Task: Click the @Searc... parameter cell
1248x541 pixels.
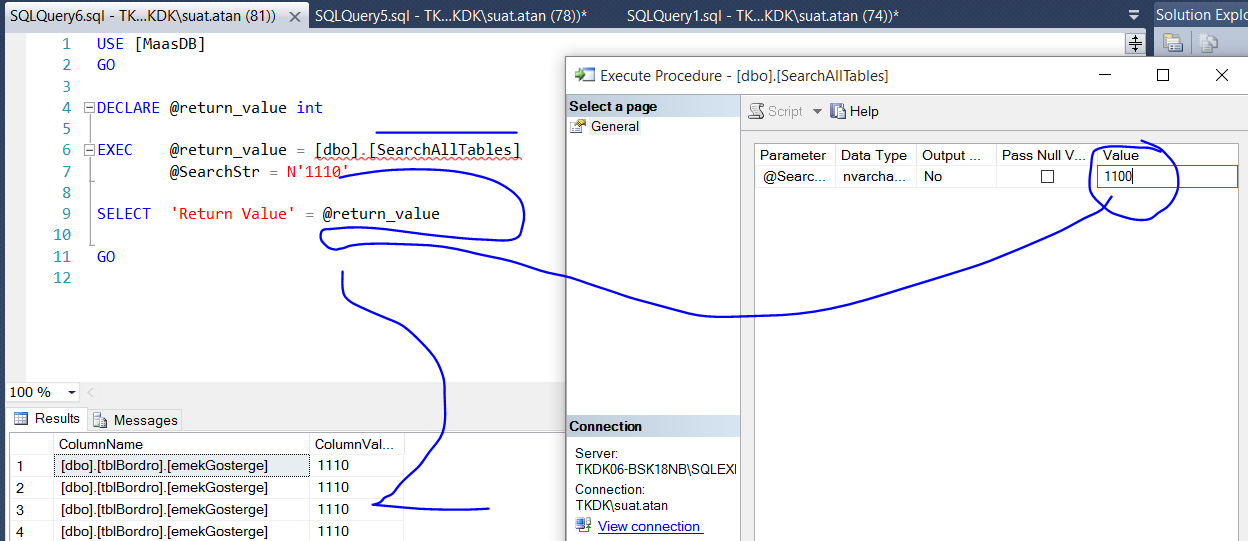Action: [x=794, y=177]
